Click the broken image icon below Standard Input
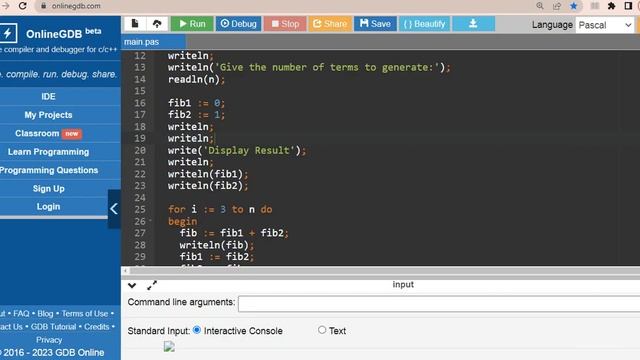Image resolution: width=640 pixels, height=360 pixels. [169, 347]
